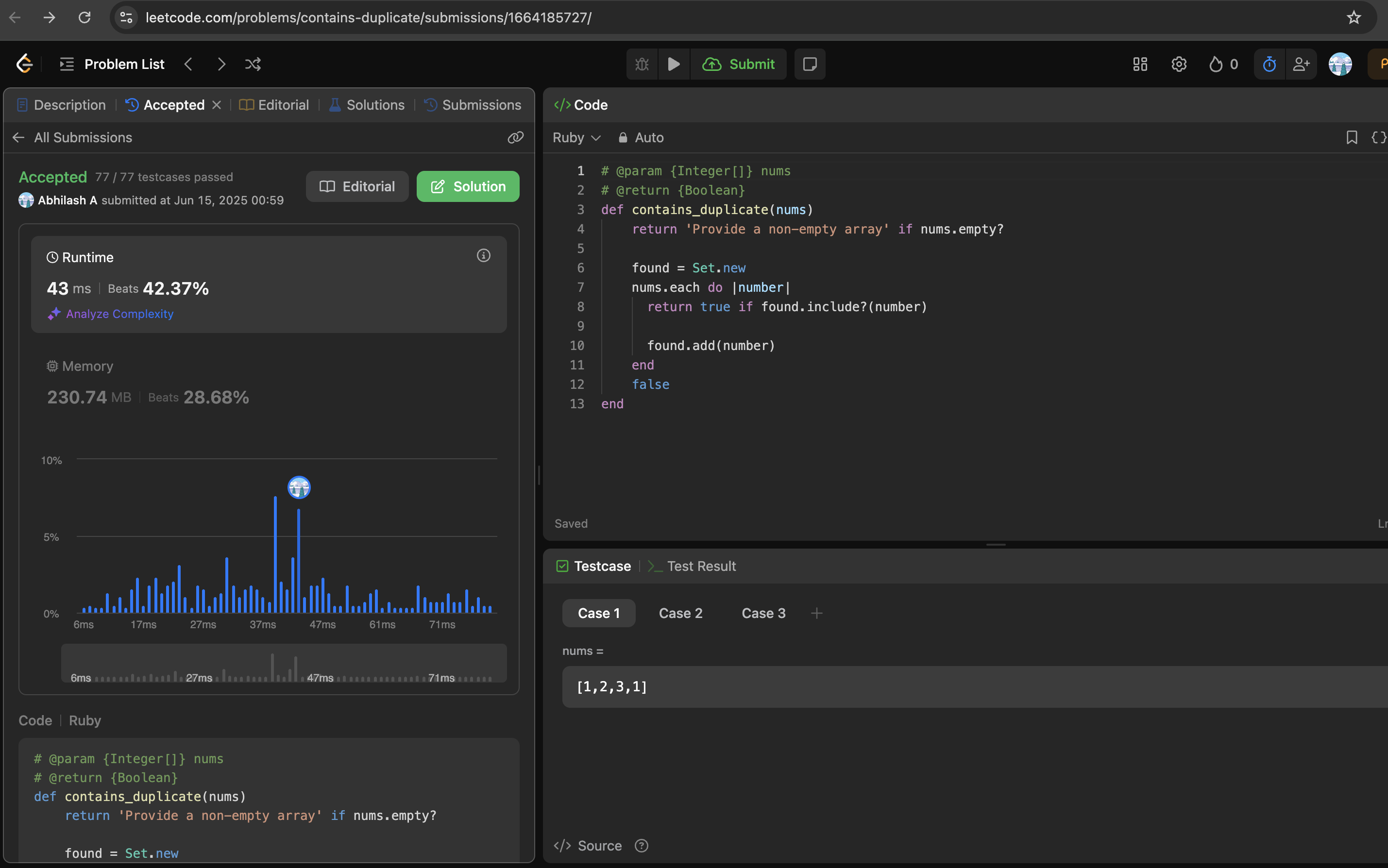Click the invite user icon
This screenshot has height=868, width=1388.
click(x=1301, y=64)
